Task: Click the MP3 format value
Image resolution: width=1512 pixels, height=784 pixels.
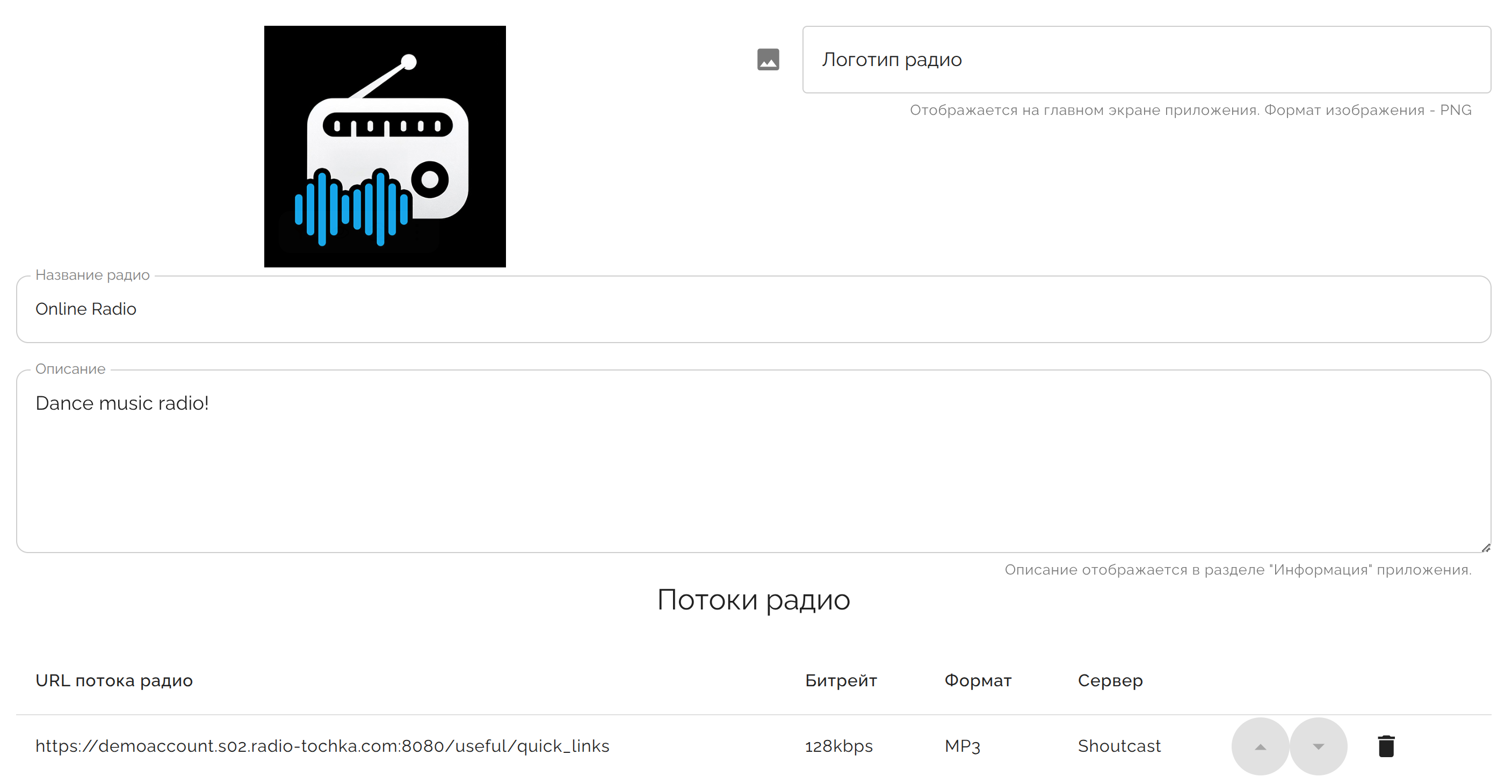Action: click(x=962, y=746)
